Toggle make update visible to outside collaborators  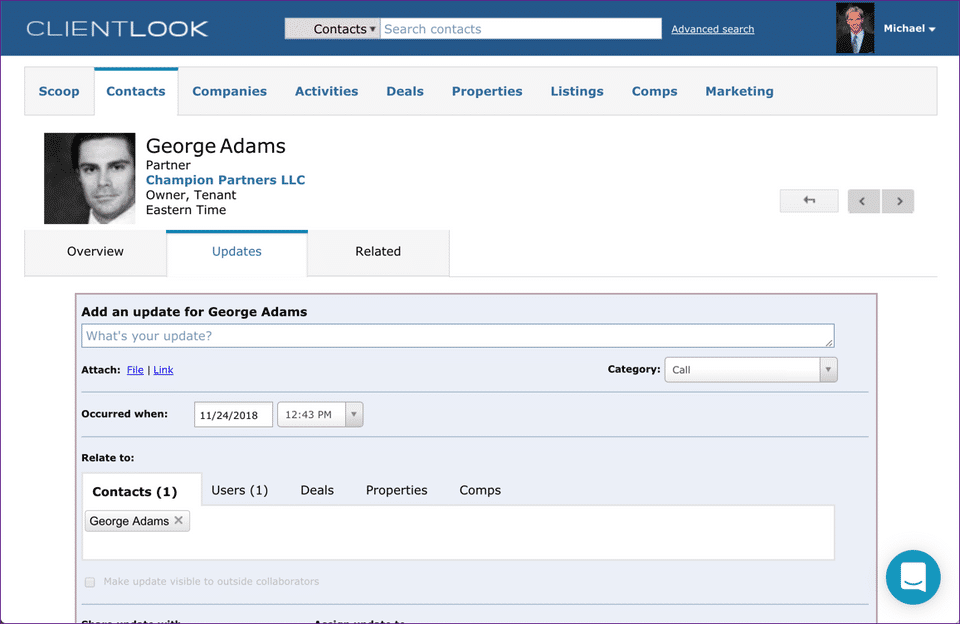tap(90, 582)
